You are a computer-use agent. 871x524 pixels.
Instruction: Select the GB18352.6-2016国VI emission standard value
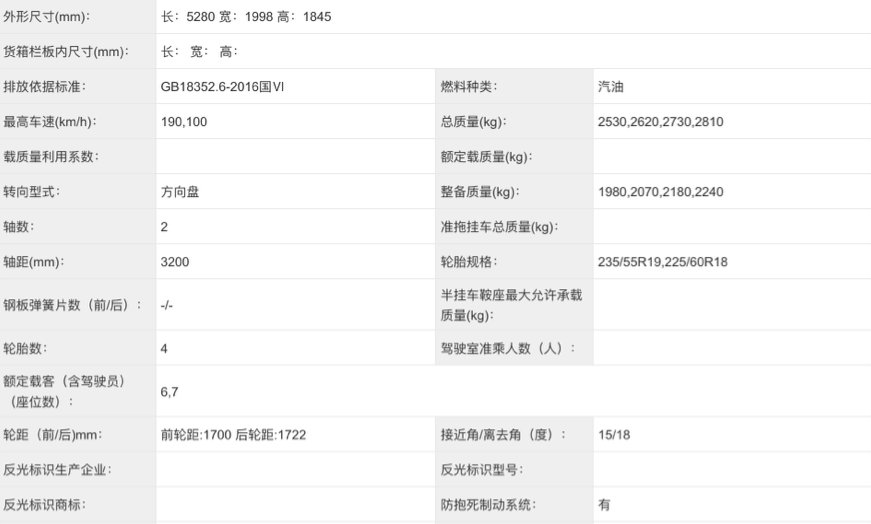[x=222, y=87]
